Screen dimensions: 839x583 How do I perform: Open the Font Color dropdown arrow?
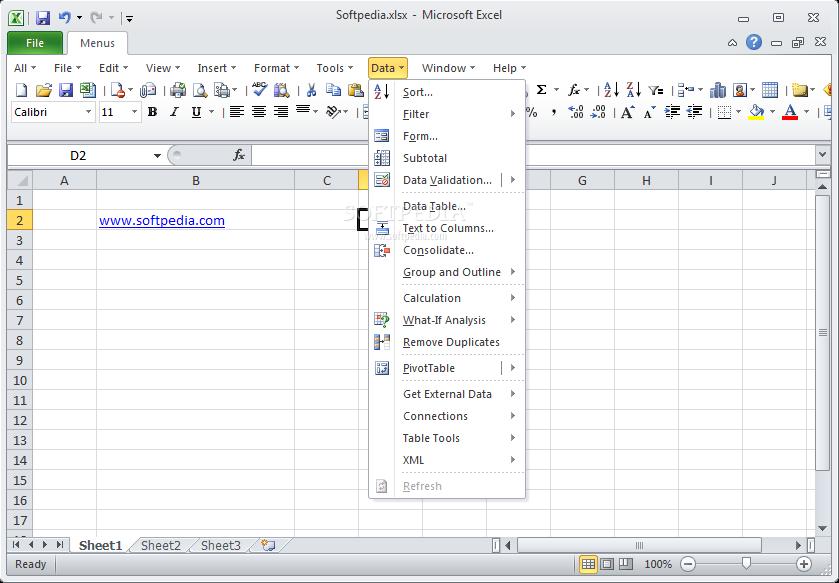click(806, 112)
